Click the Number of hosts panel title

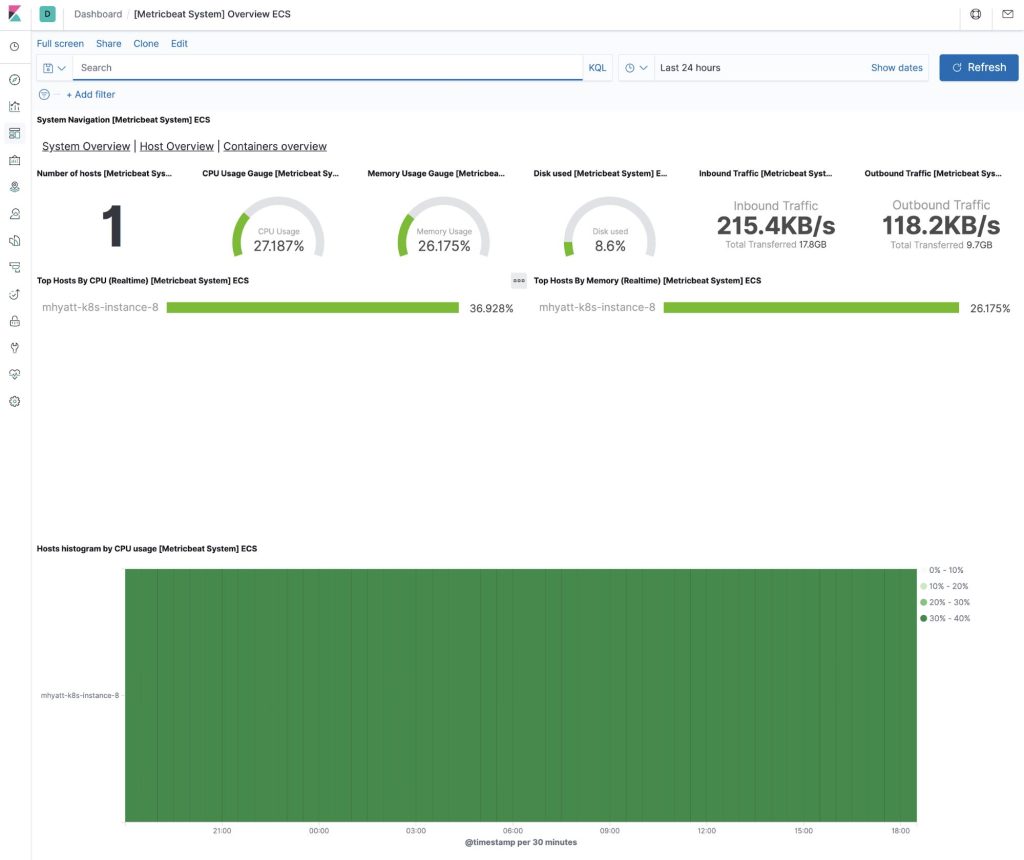(x=104, y=174)
